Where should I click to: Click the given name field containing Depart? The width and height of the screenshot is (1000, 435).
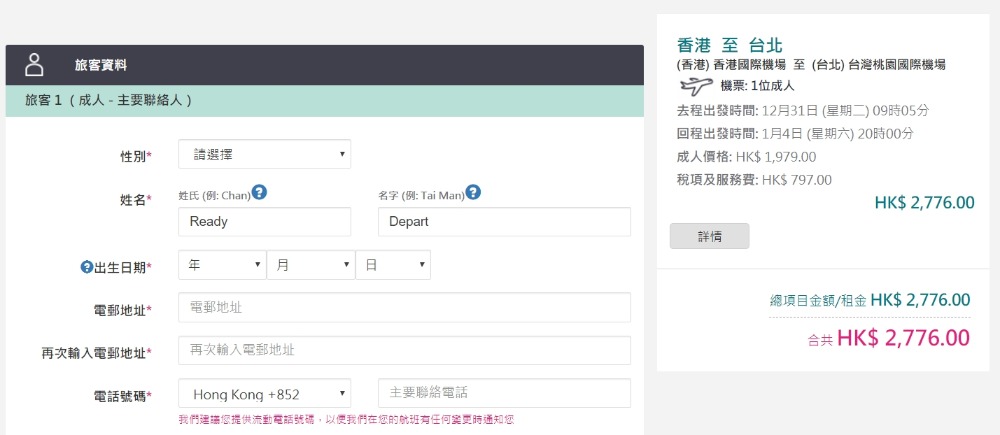(504, 222)
